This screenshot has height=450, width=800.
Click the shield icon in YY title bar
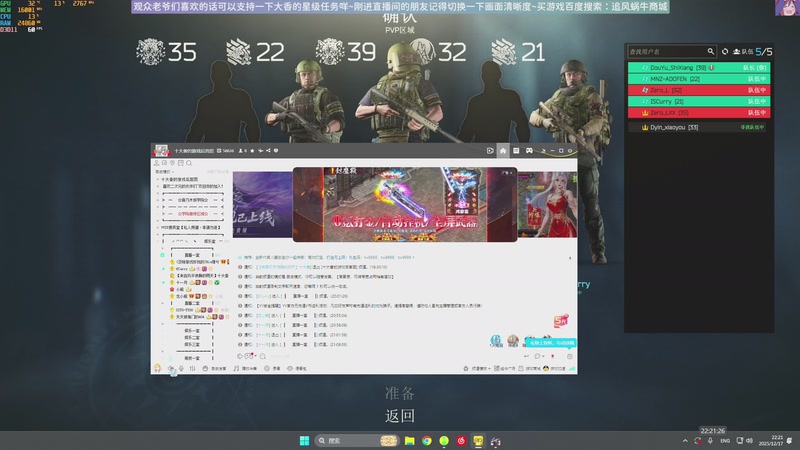[x=276, y=151]
